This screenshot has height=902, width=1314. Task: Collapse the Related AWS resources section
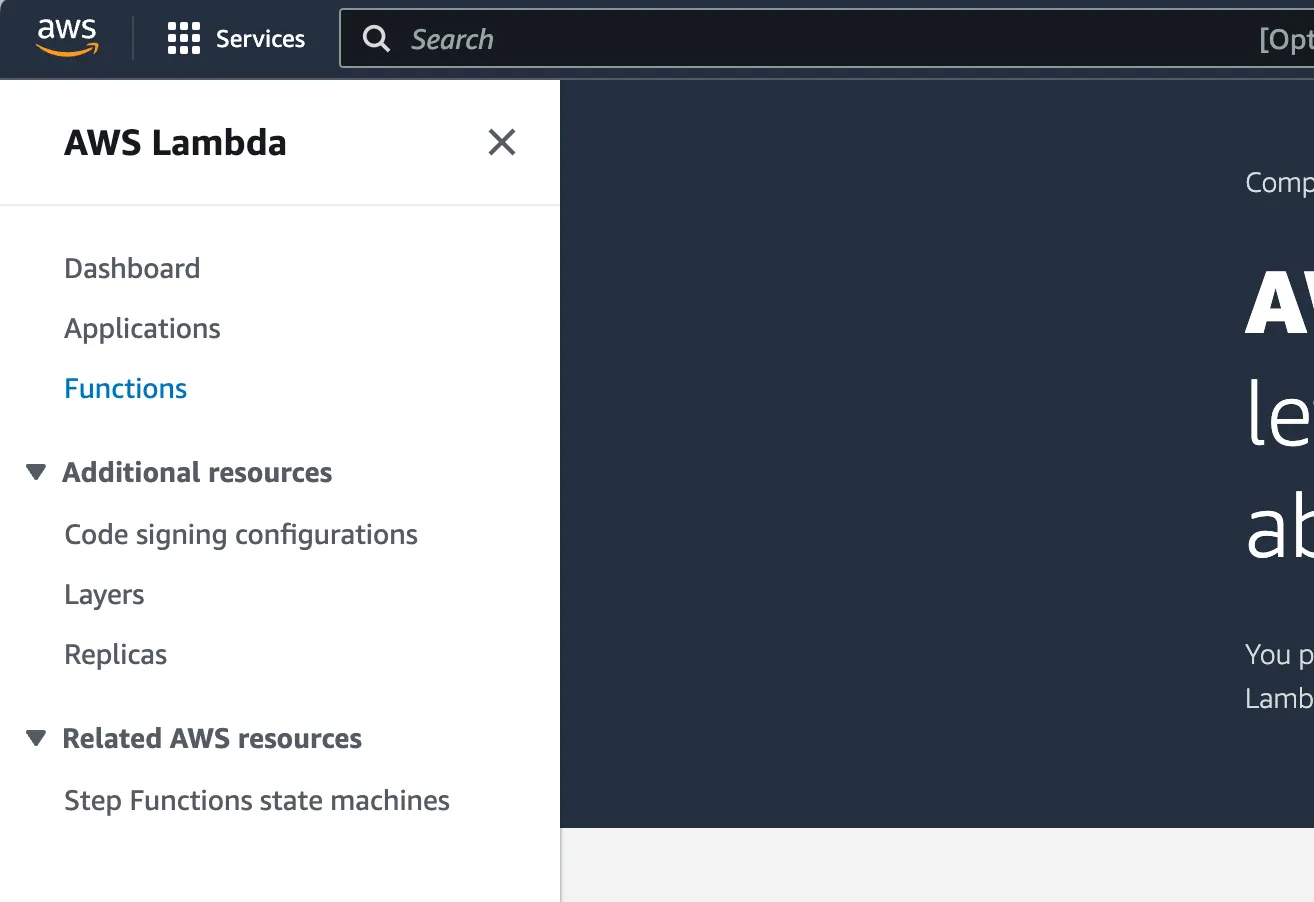pos(36,738)
